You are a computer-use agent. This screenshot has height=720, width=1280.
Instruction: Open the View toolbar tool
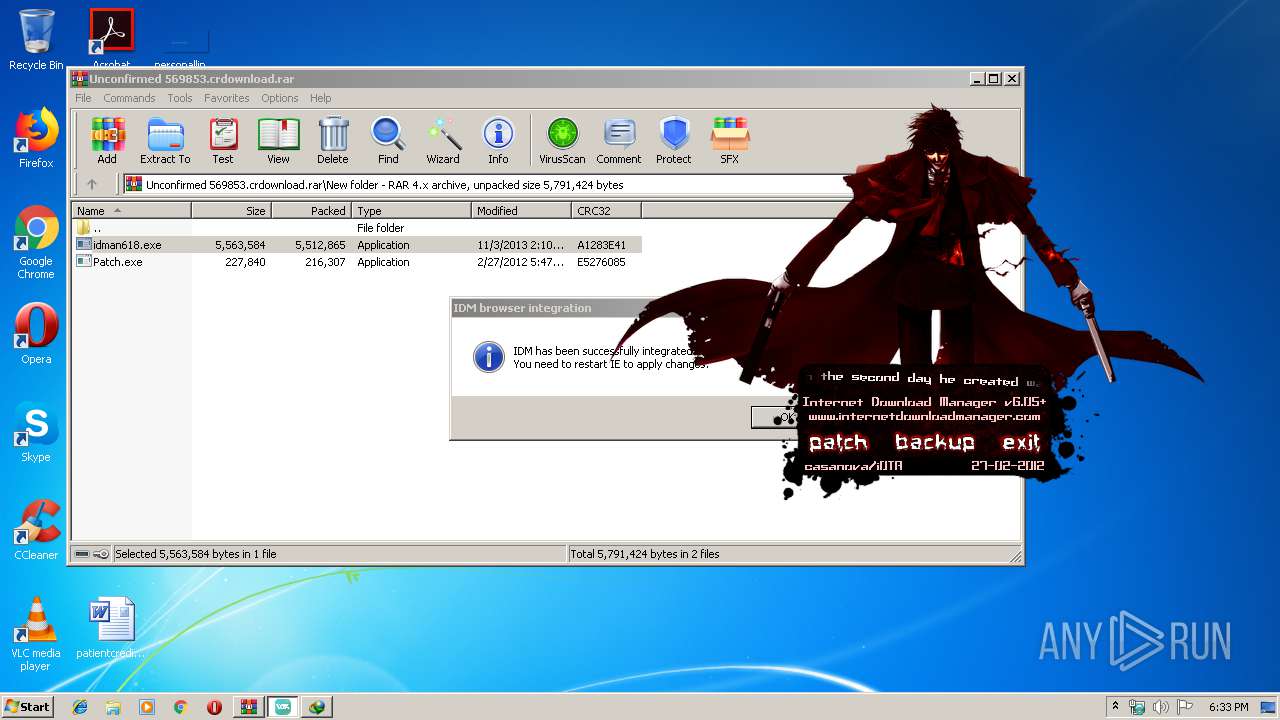[278, 141]
